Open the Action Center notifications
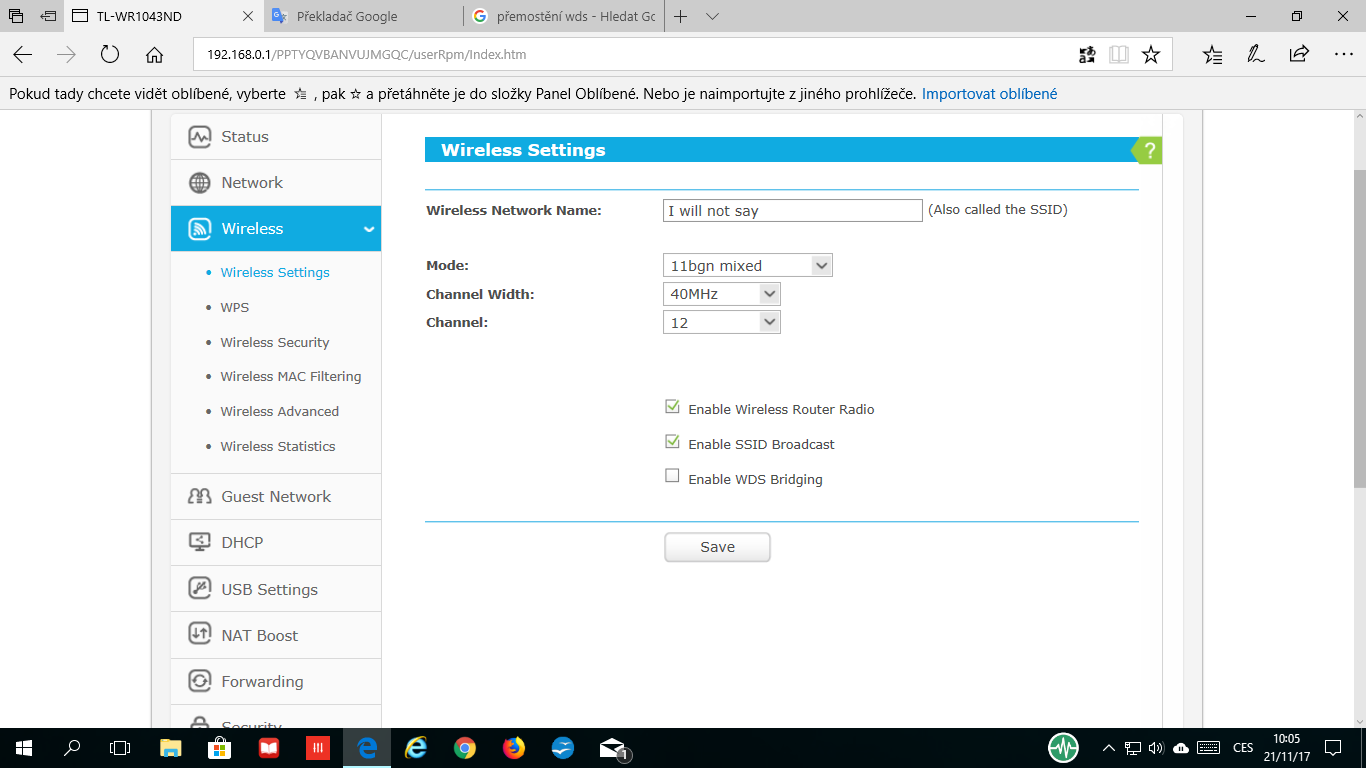This screenshot has height=768, width=1366. point(1333,748)
